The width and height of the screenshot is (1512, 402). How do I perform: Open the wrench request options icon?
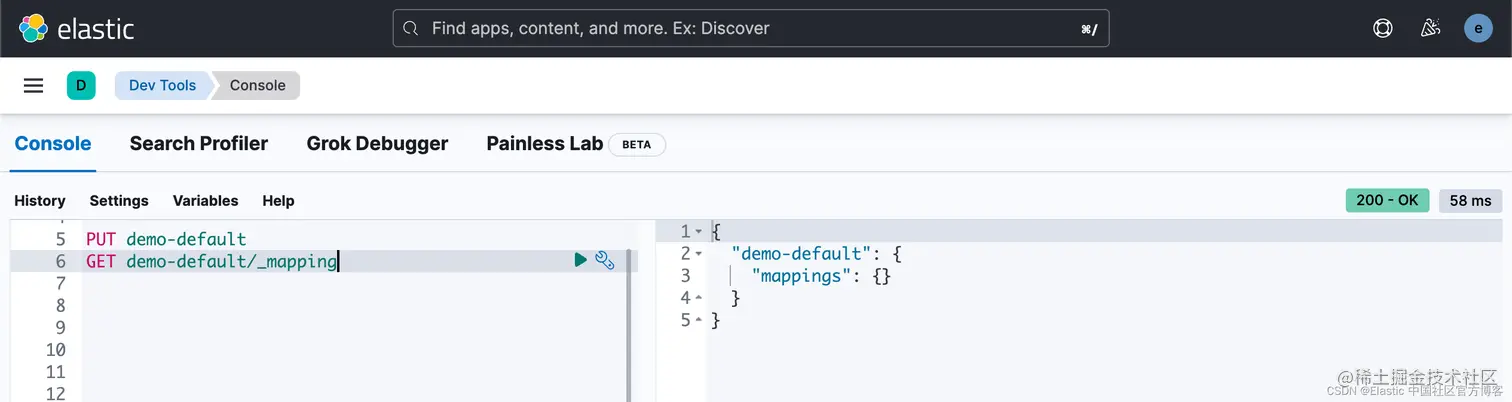coord(605,260)
